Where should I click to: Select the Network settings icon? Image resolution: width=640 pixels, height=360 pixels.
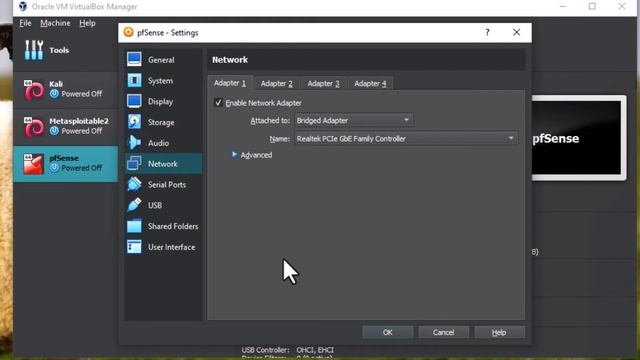[134, 163]
